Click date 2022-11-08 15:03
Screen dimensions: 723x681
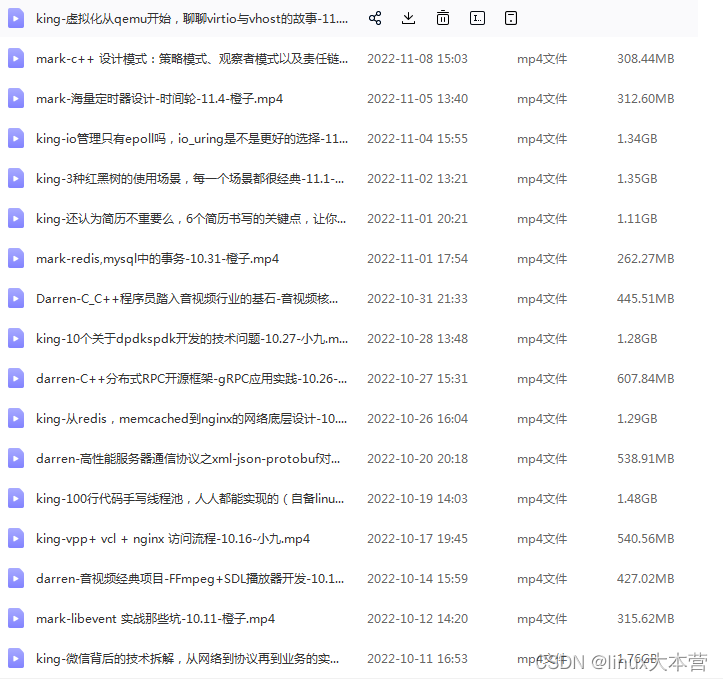pos(417,59)
